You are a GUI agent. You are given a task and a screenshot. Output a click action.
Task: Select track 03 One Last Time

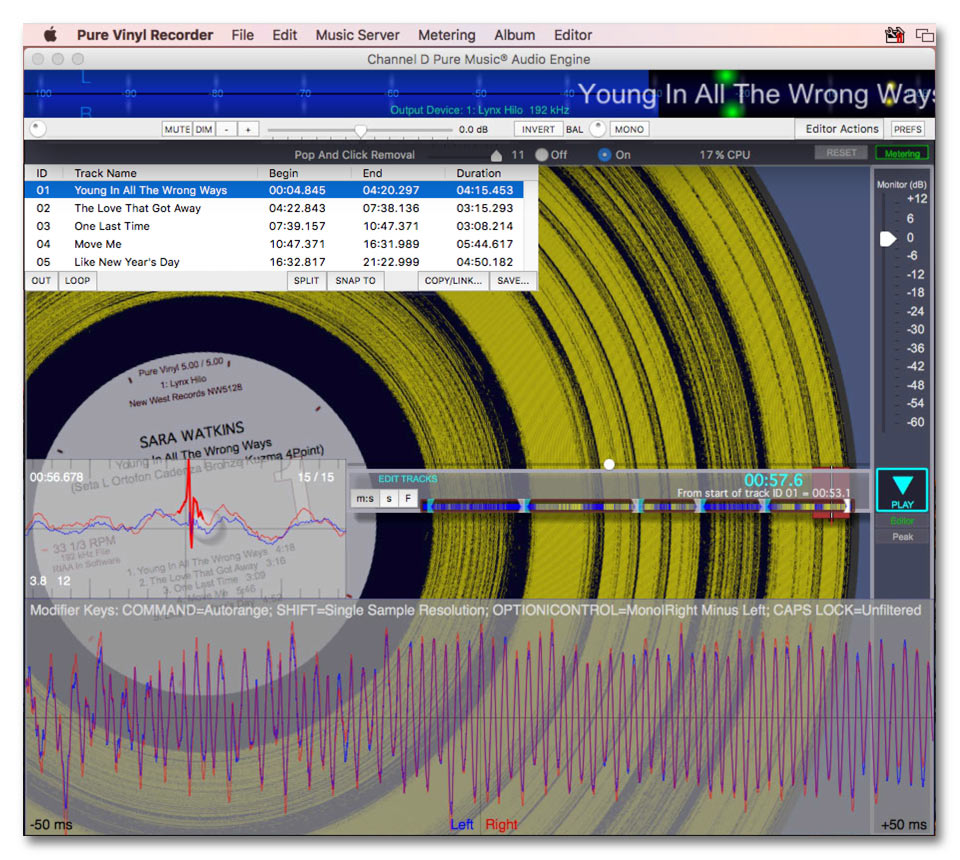click(x=274, y=226)
